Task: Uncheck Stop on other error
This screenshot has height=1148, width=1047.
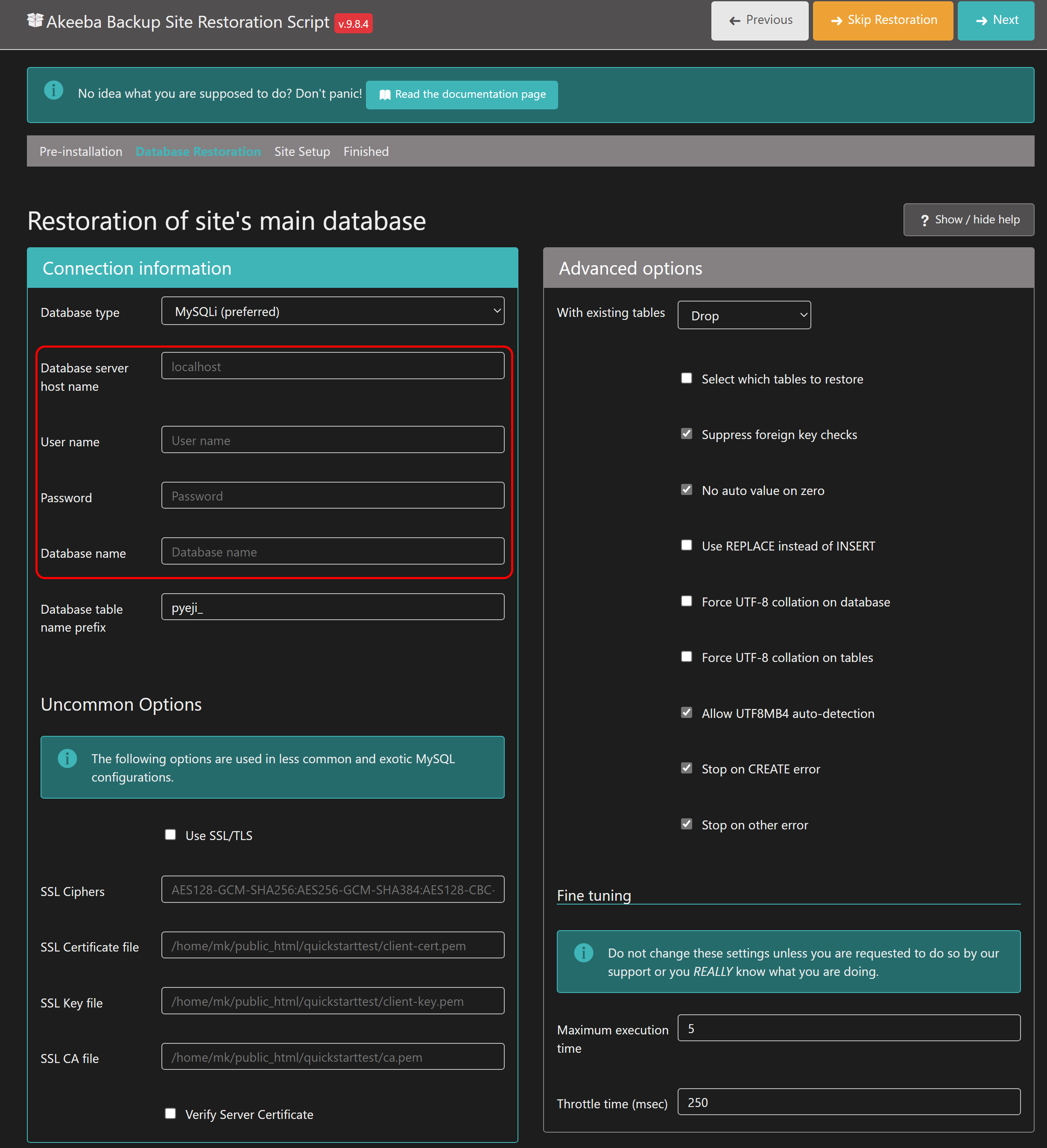Action: [x=687, y=824]
